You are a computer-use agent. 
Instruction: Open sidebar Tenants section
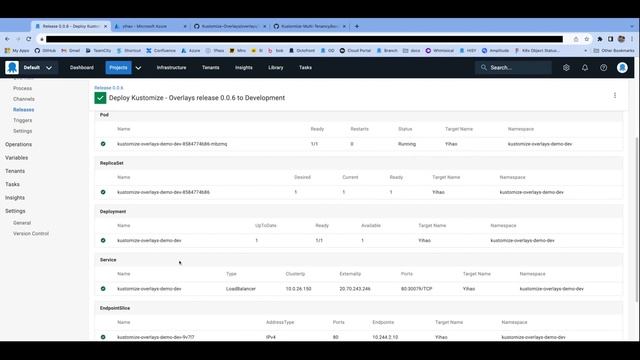point(15,171)
